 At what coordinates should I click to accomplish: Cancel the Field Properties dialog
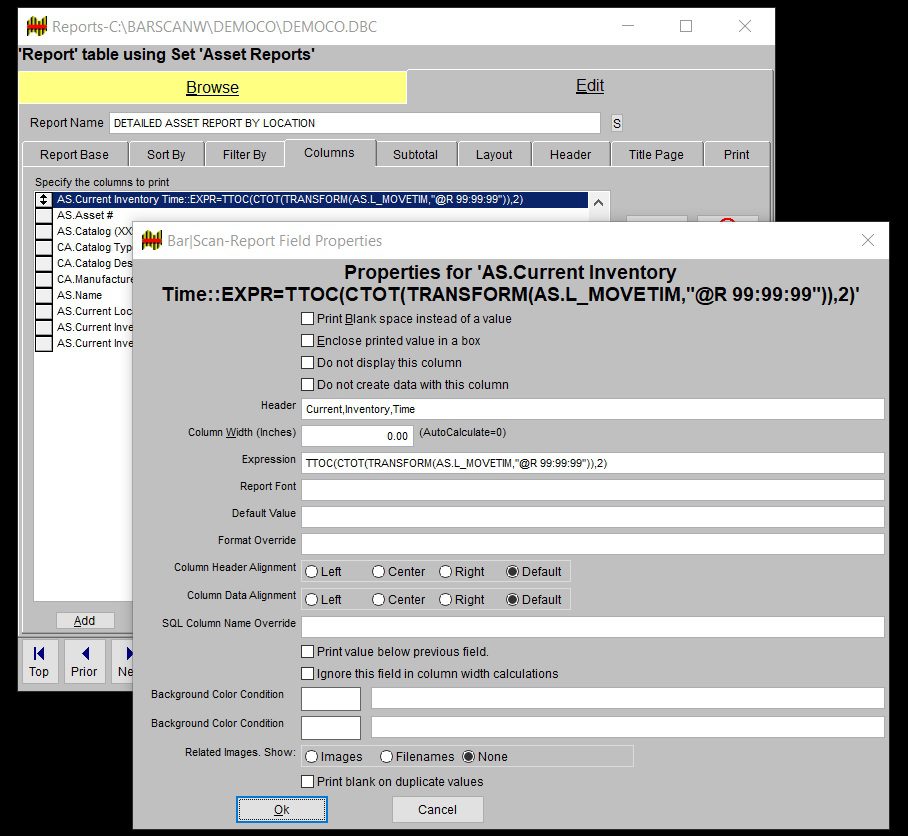437,809
